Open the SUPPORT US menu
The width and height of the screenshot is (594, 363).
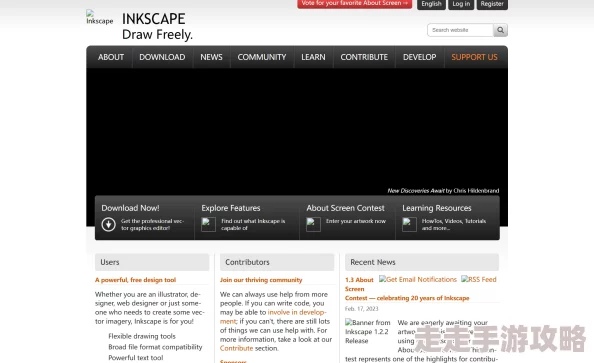474,57
